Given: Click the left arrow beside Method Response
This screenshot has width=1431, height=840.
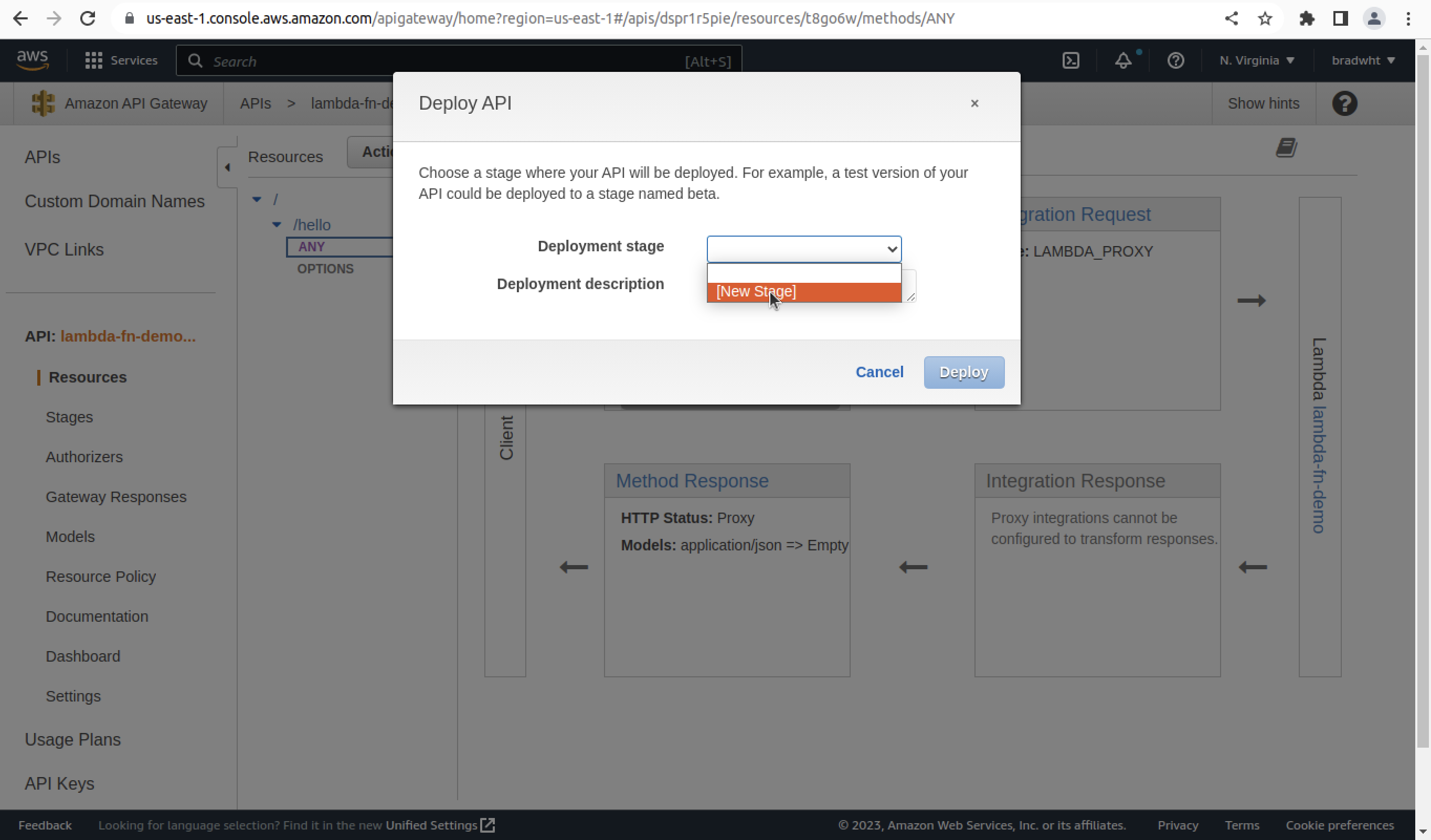Looking at the screenshot, I should point(574,567).
